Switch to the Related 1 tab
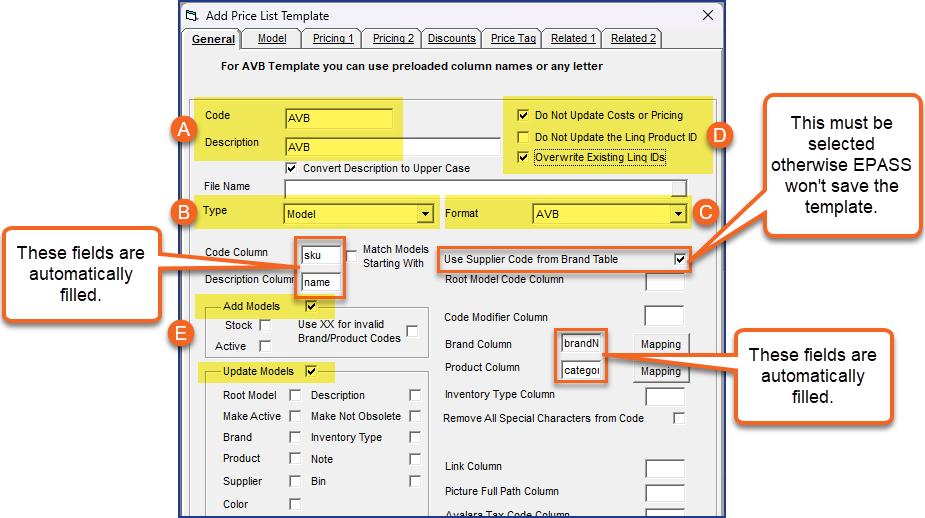Viewport: 925px width, 518px height. coord(573,38)
